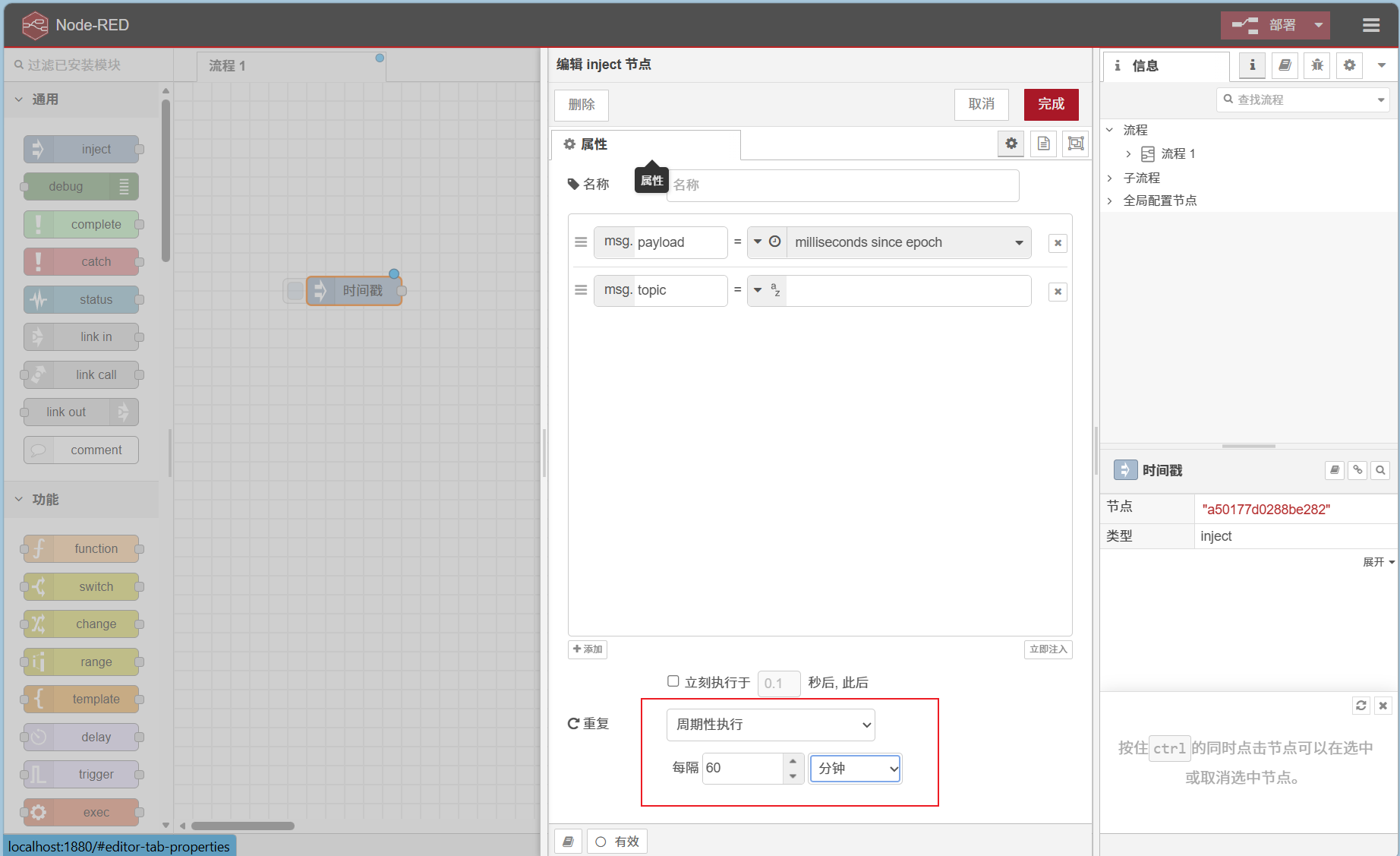Open sidebar tab list dropdown arrow

pos(1382,66)
